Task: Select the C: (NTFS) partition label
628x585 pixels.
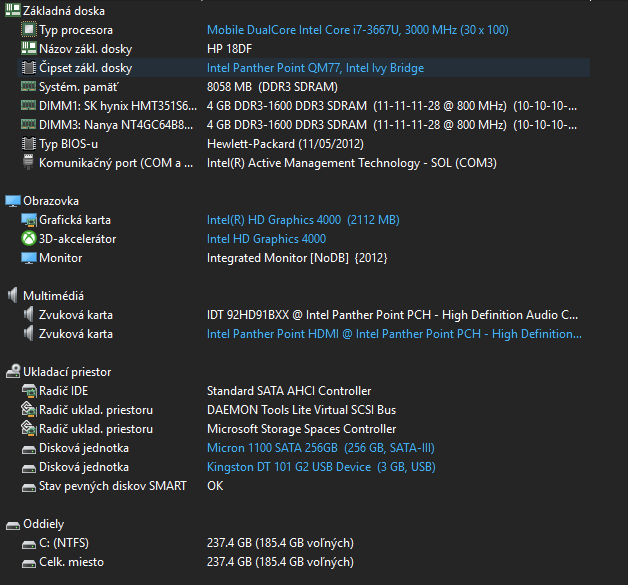Action: (x=64, y=543)
